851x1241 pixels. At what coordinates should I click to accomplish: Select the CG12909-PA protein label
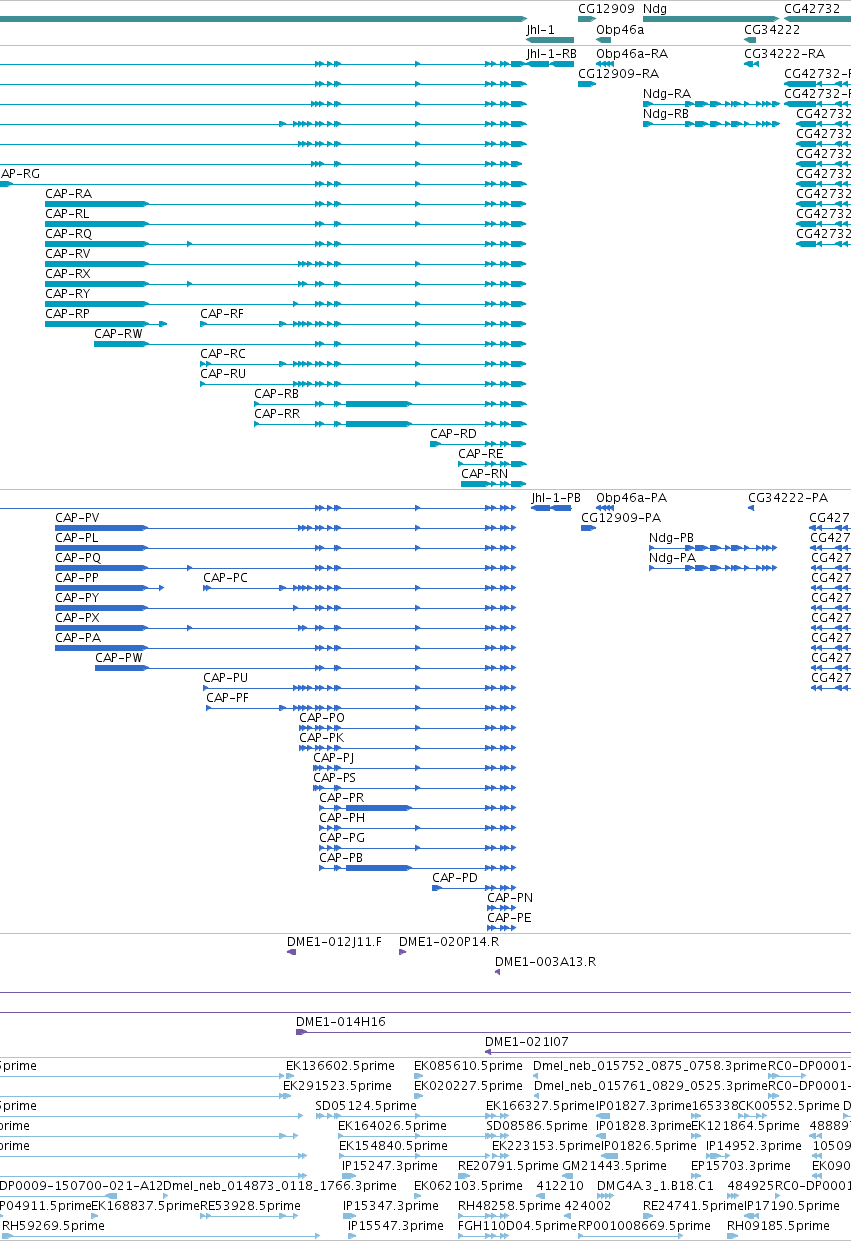(x=621, y=518)
